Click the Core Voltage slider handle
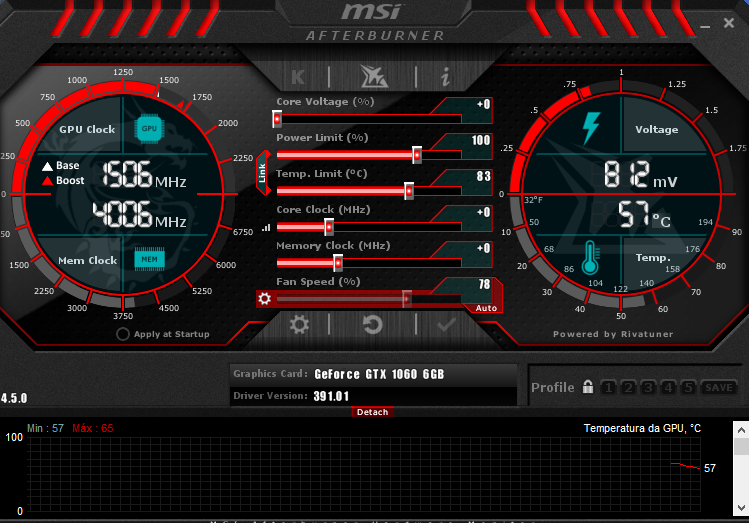 277,119
